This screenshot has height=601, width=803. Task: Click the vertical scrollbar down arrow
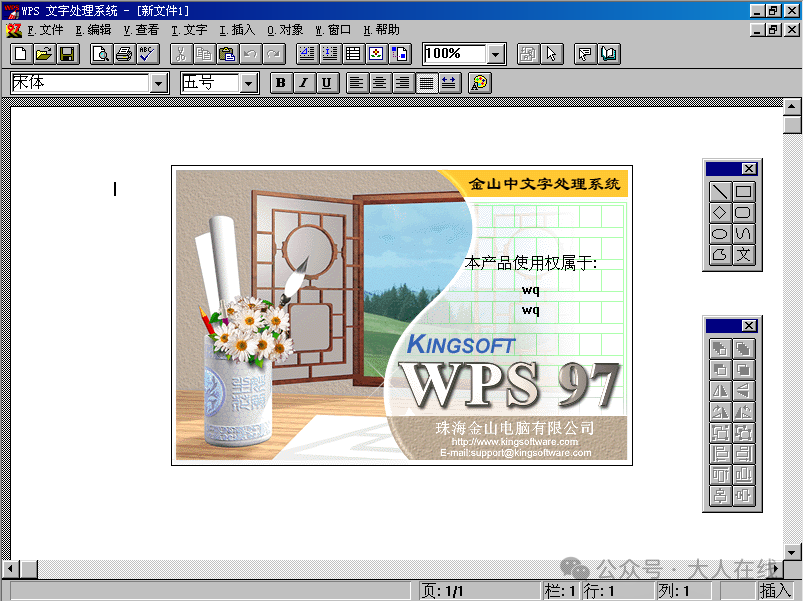tap(792, 552)
